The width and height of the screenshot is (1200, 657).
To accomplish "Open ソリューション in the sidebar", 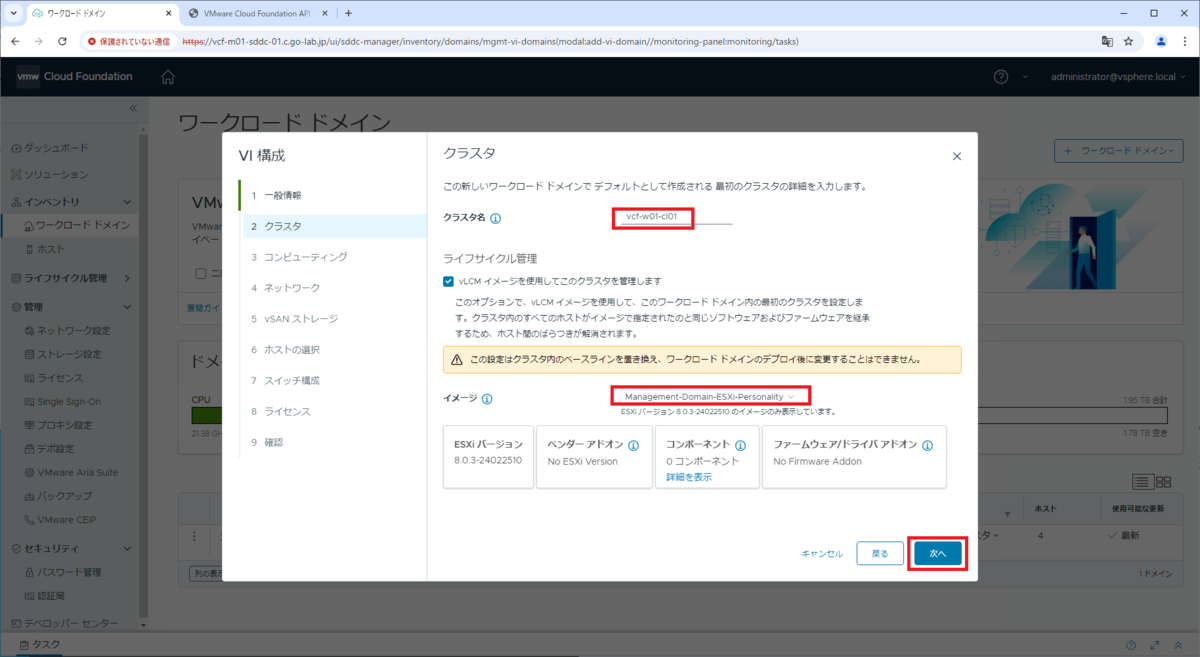I will 56,174.
